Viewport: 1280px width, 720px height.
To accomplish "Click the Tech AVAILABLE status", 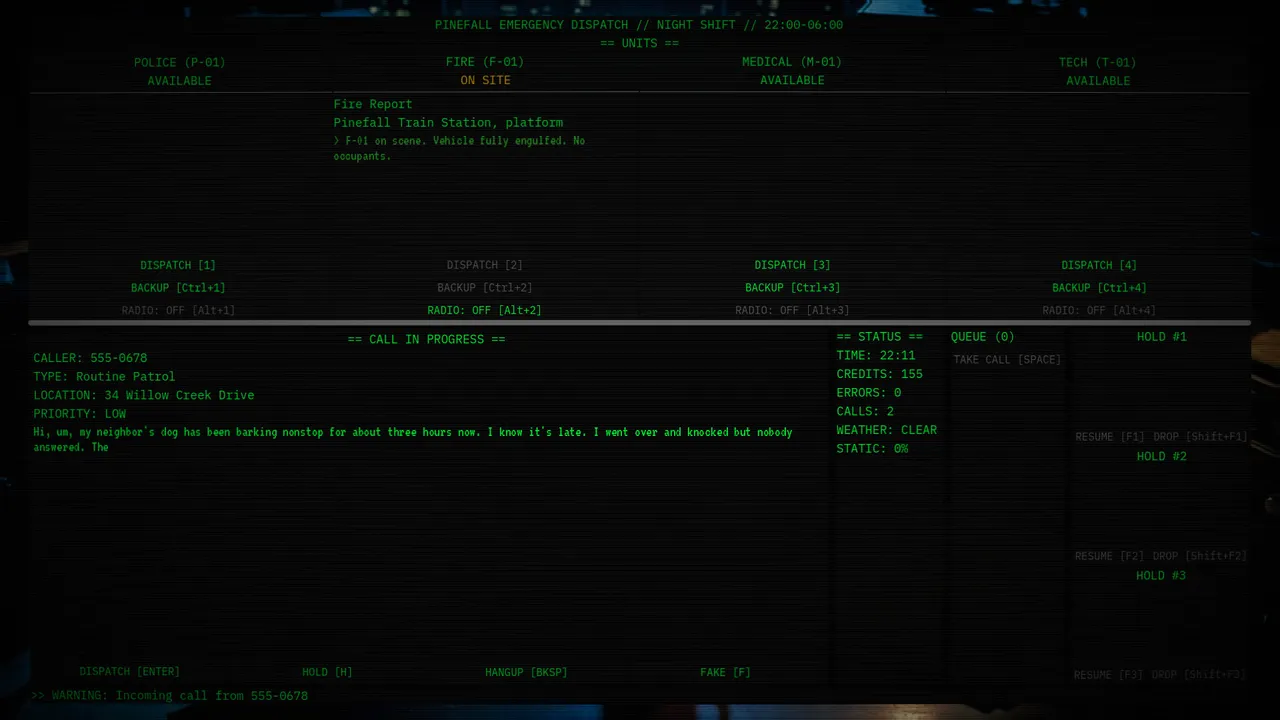I will pos(1098,81).
